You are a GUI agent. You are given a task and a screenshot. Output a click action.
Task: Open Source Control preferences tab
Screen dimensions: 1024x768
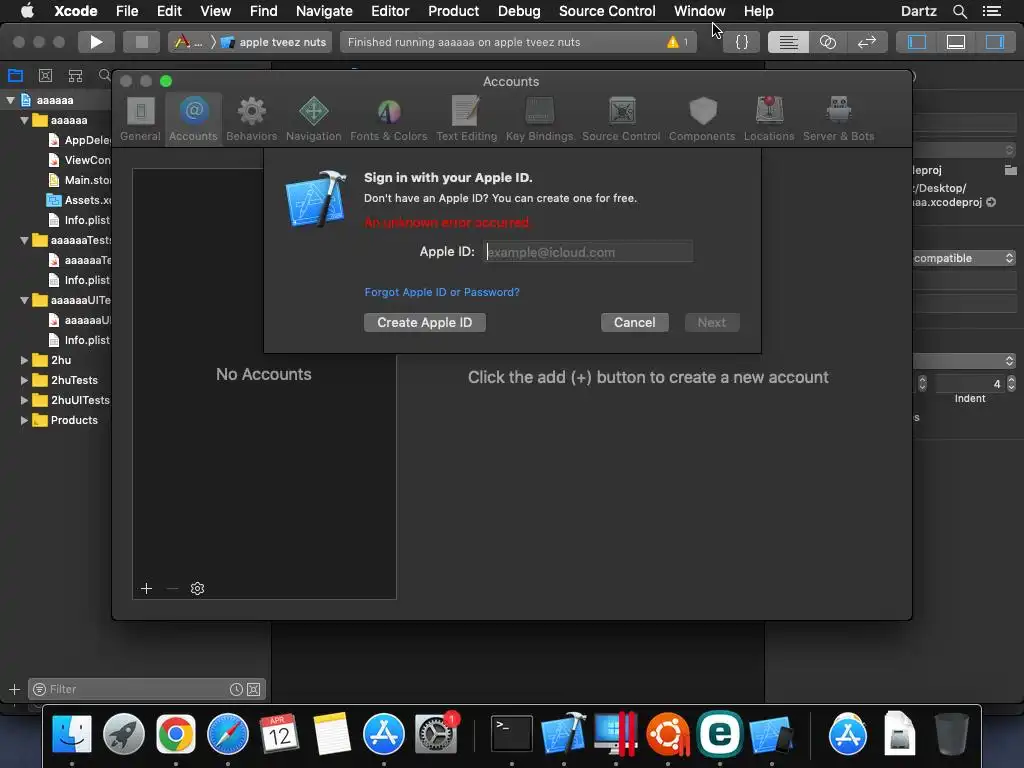621,119
